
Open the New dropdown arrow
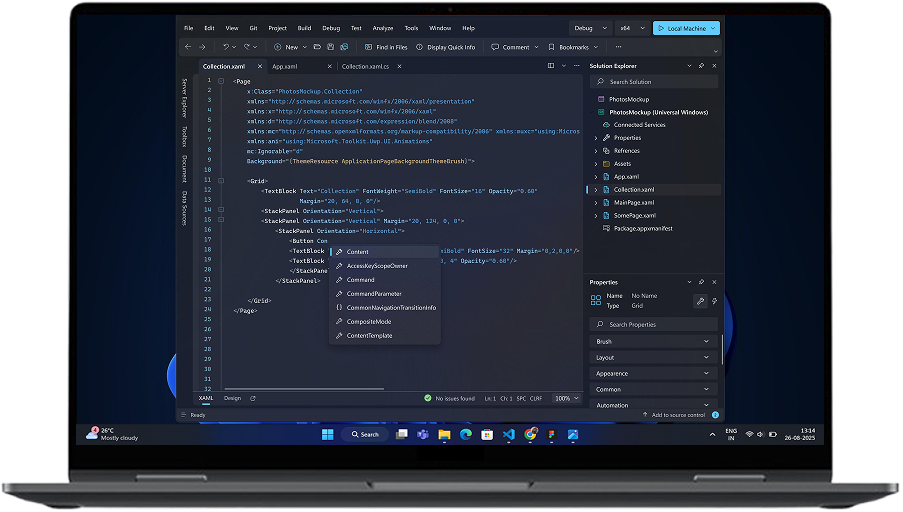pos(305,47)
